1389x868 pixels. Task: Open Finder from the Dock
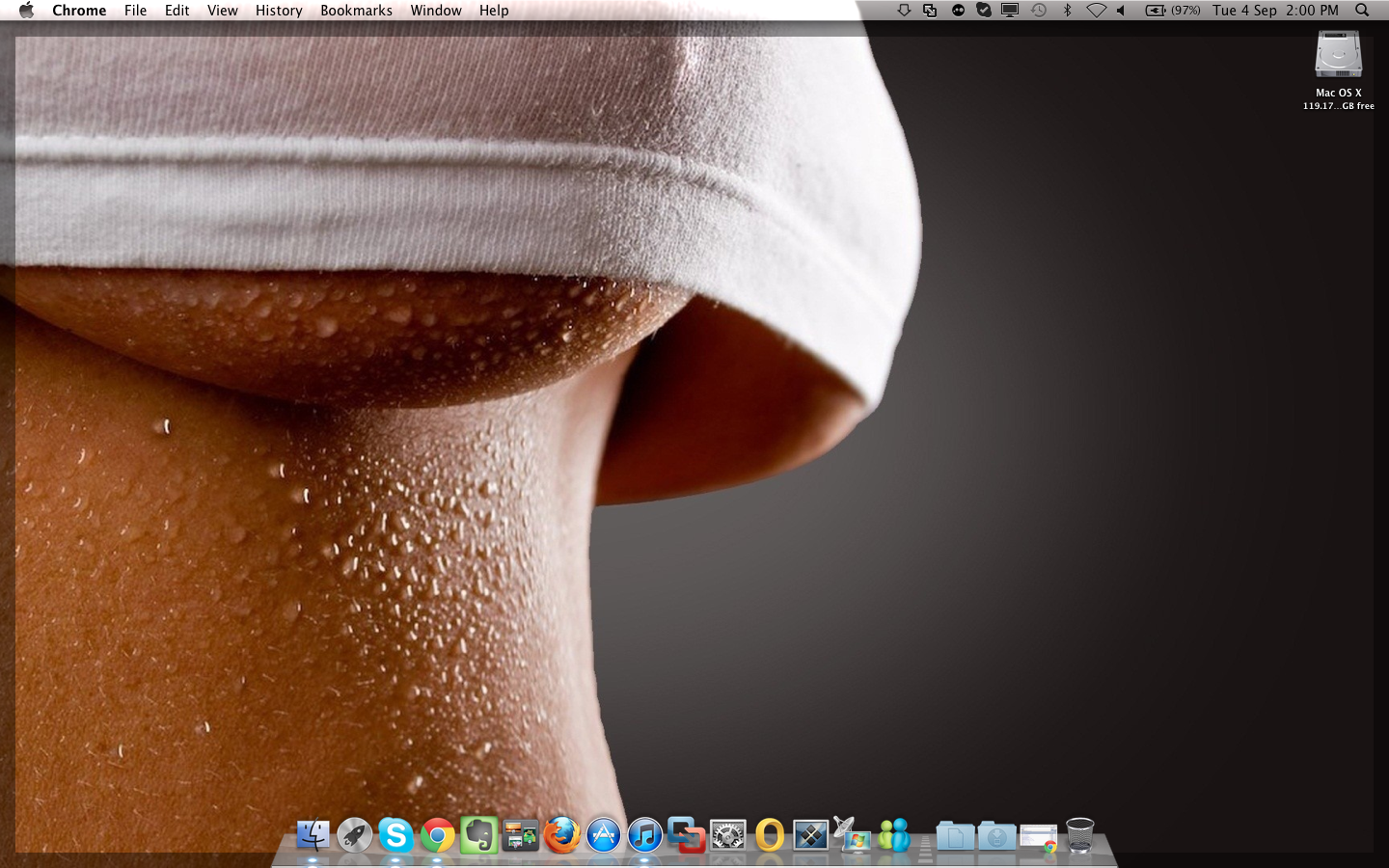coord(313,834)
